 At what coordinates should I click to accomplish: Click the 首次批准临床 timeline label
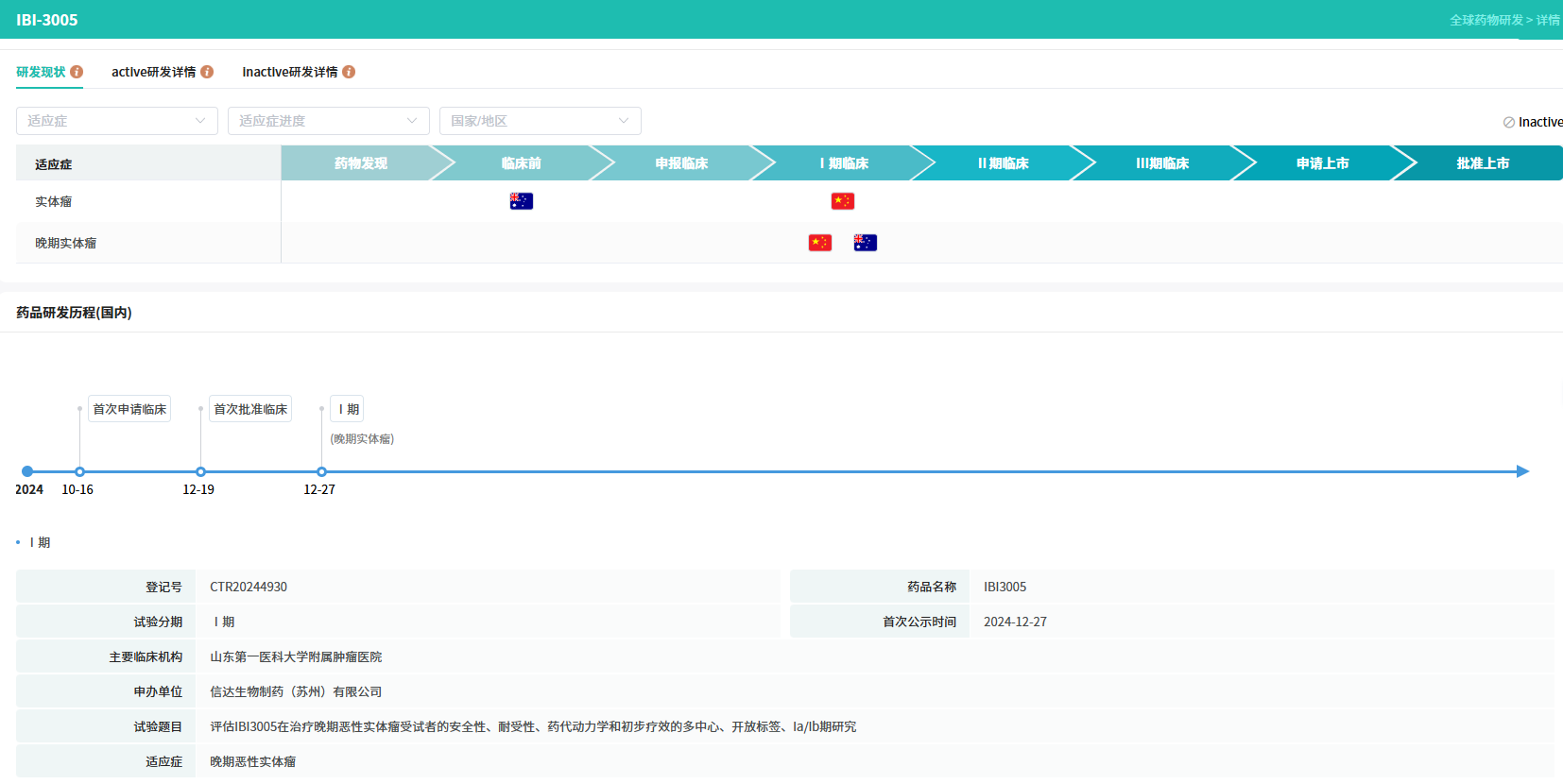(x=250, y=409)
